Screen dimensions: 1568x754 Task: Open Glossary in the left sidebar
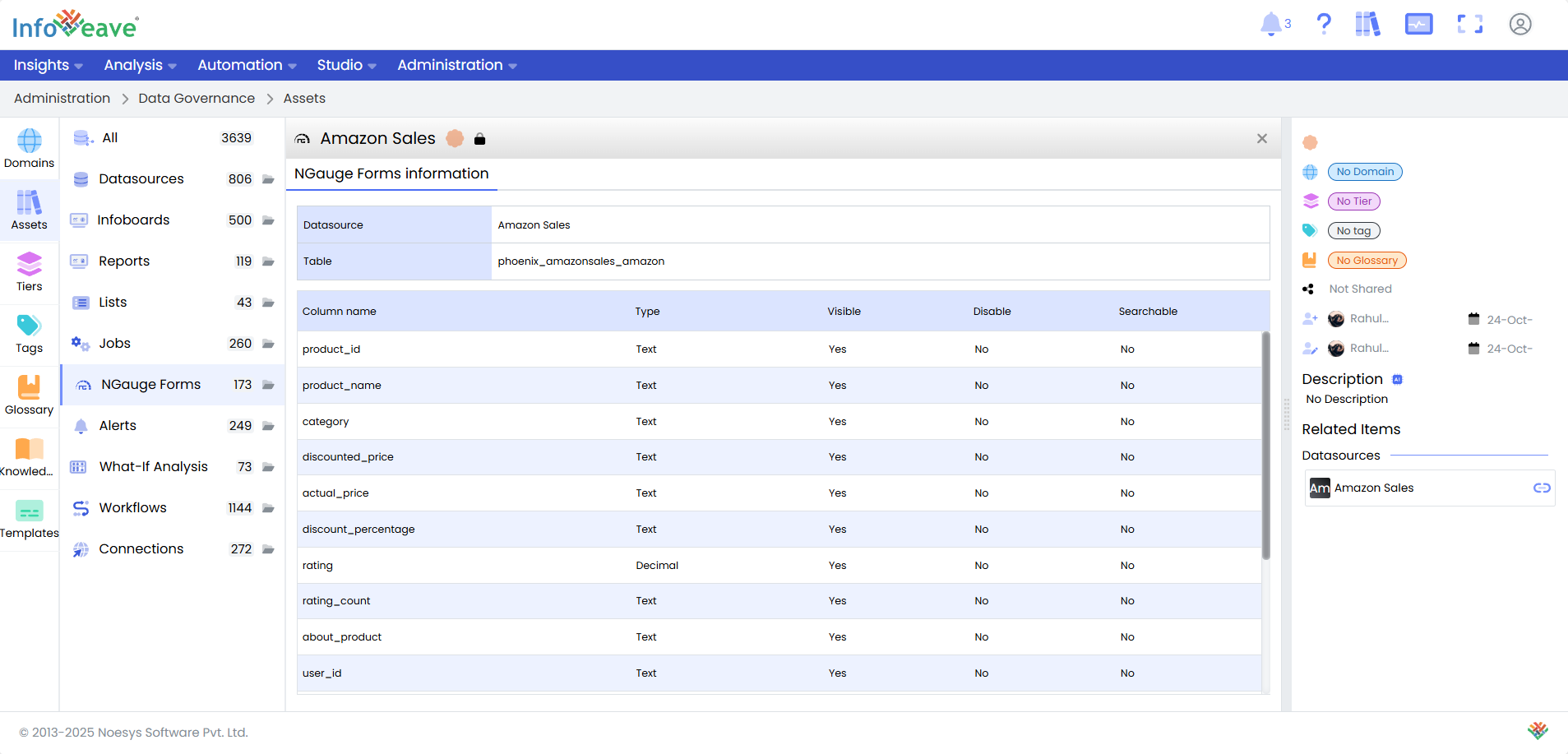click(30, 396)
